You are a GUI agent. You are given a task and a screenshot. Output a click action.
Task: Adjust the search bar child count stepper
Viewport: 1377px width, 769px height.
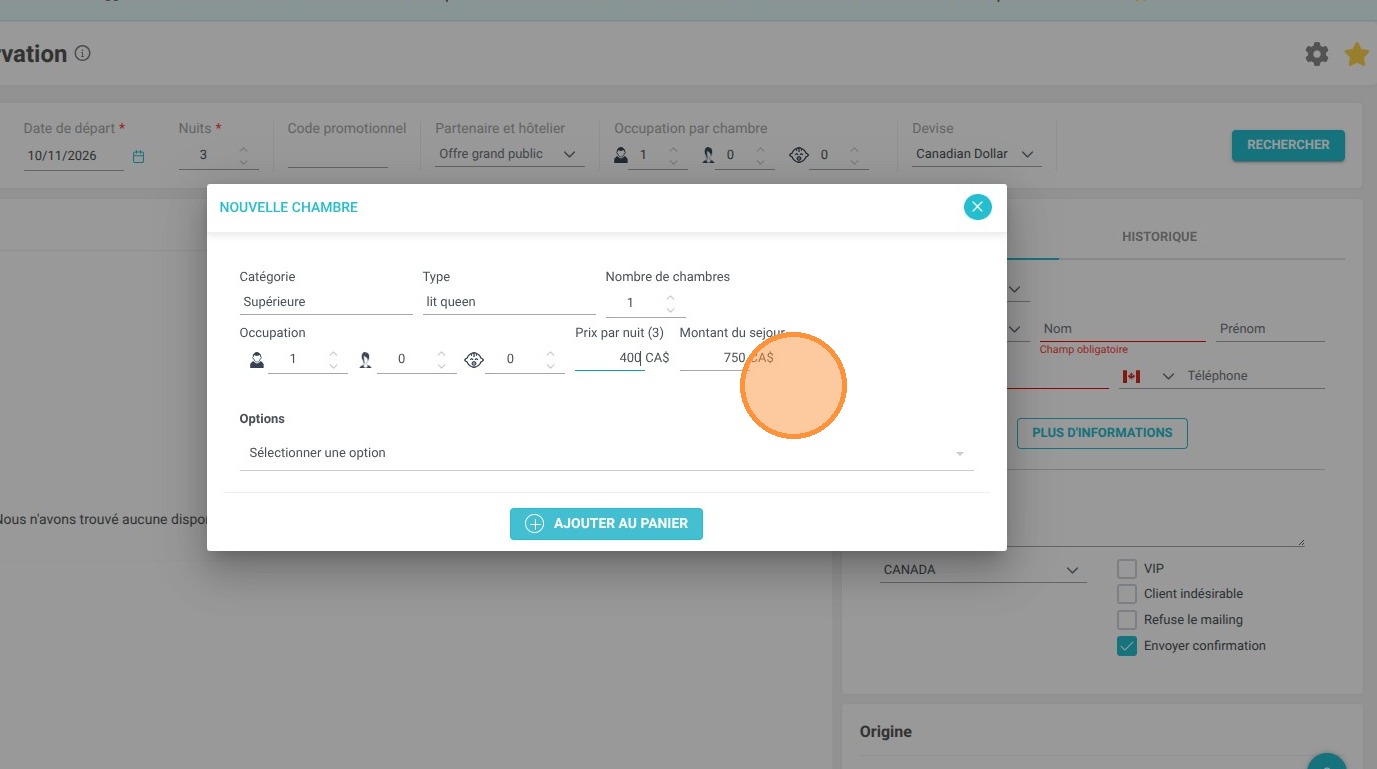(x=760, y=155)
